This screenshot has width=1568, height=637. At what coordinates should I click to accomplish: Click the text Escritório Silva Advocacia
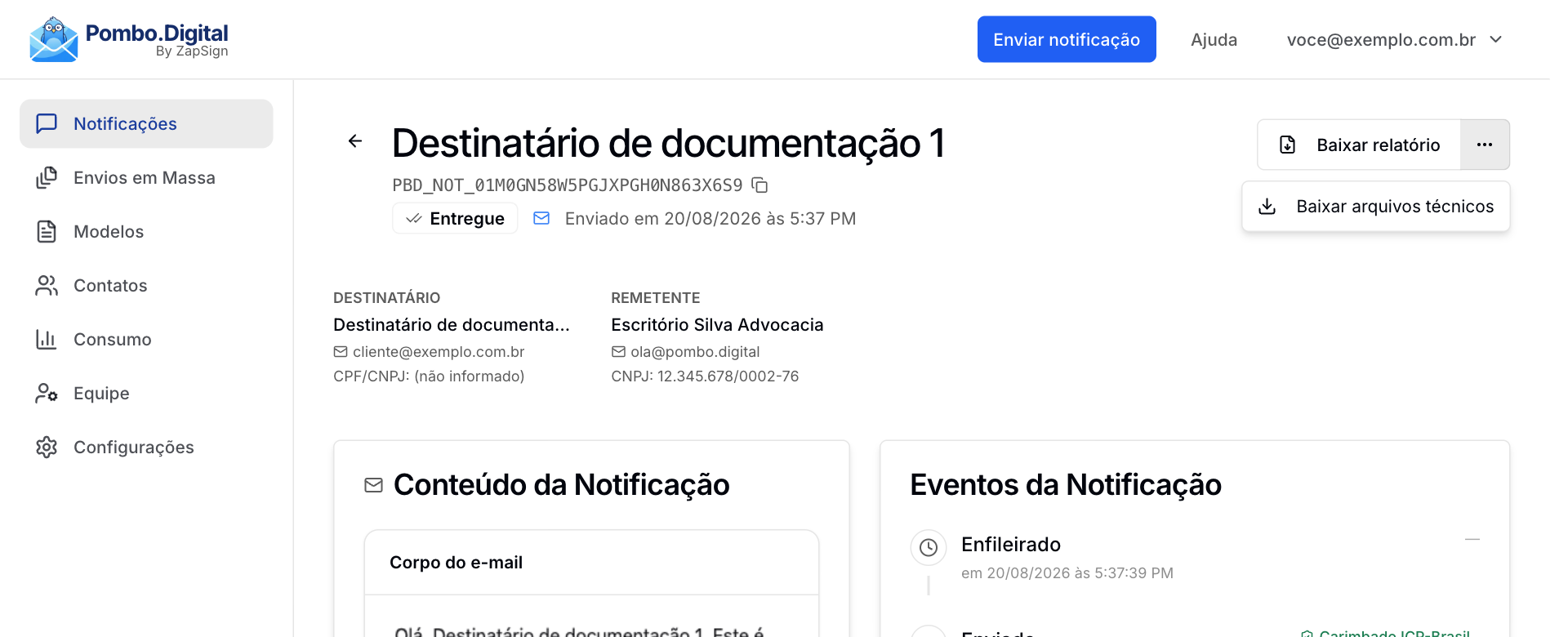pos(717,324)
